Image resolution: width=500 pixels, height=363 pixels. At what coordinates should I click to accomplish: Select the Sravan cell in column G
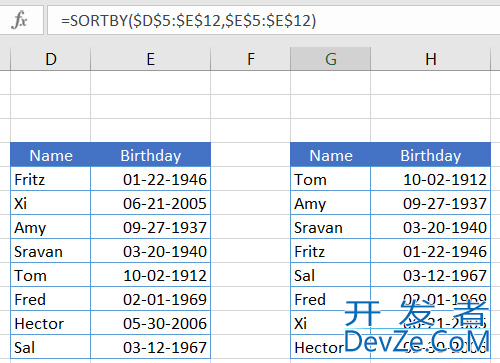click(x=331, y=227)
